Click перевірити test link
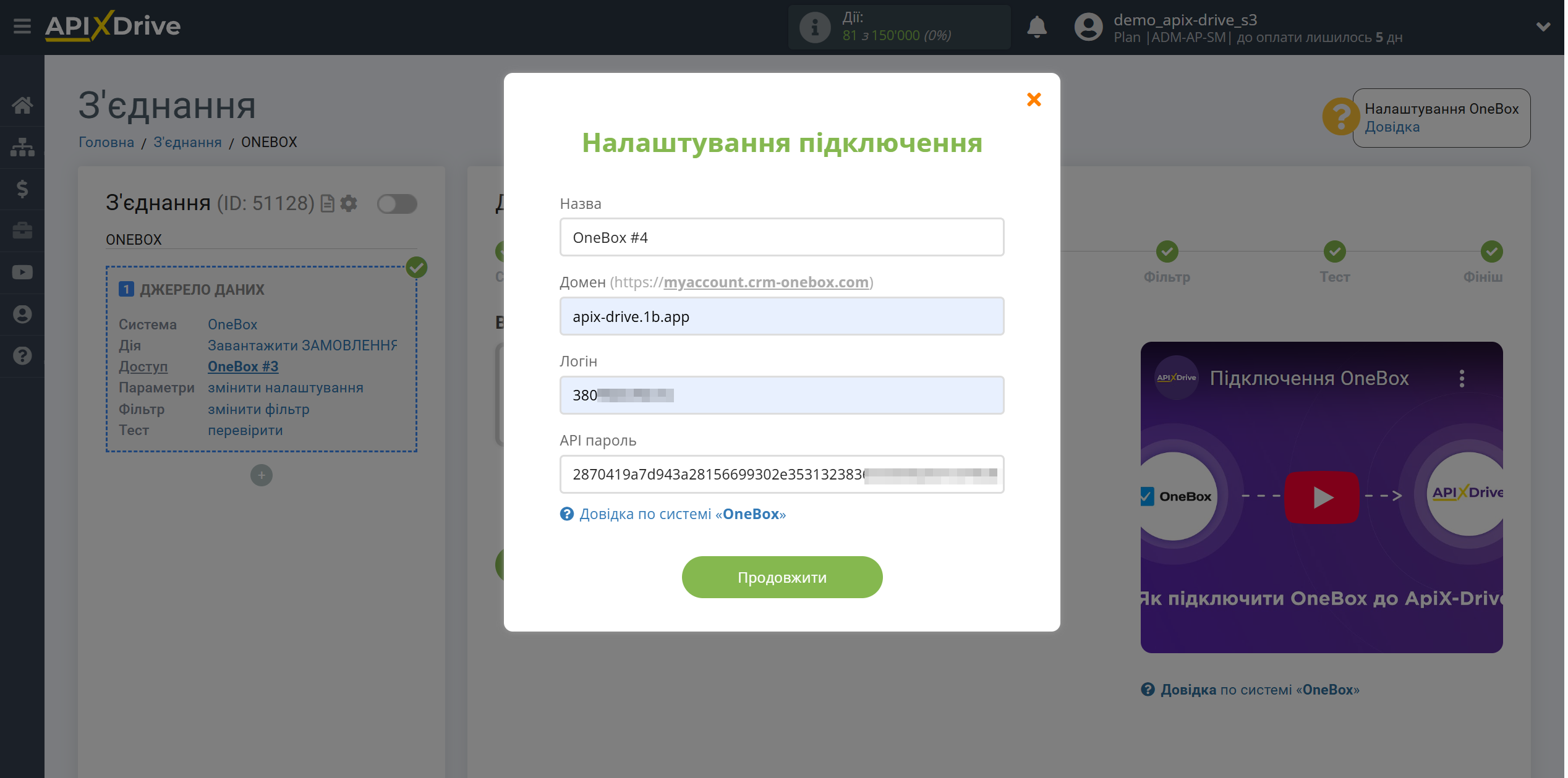Image resolution: width=1568 pixels, height=778 pixels. [x=245, y=430]
